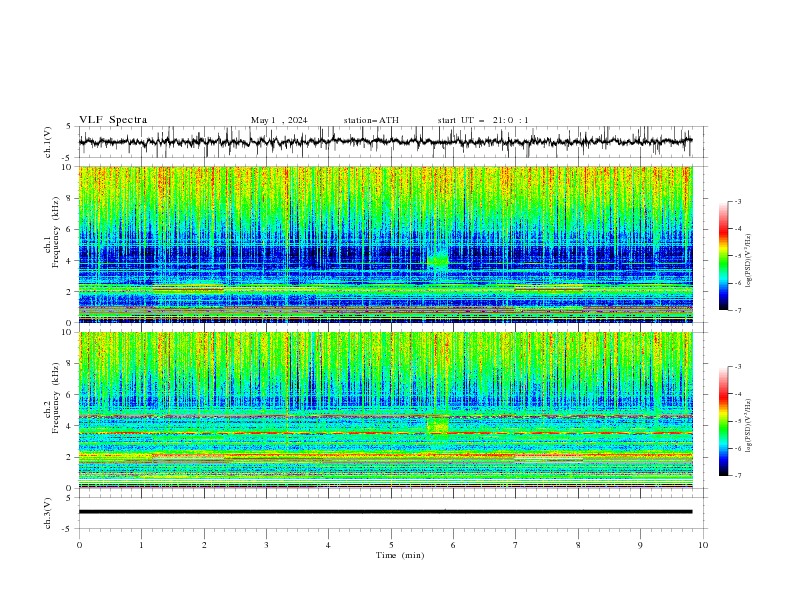Click the ch.1 'Frequency (kHz)' axis label
Screen dimensions: 792x612
point(56,231)
